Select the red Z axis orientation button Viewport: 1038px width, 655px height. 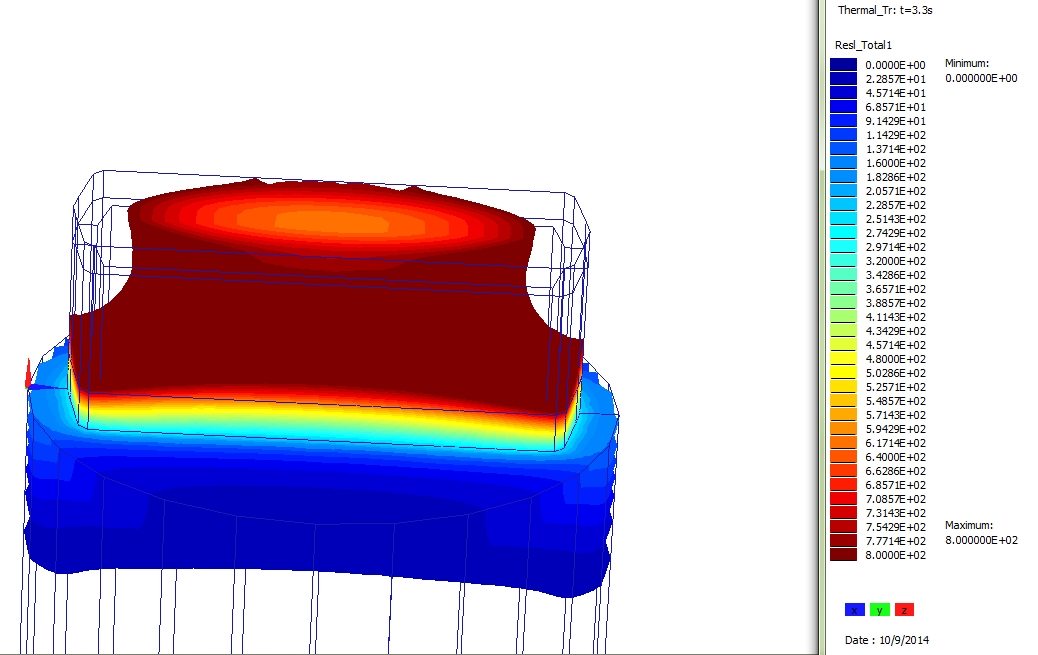905,608
